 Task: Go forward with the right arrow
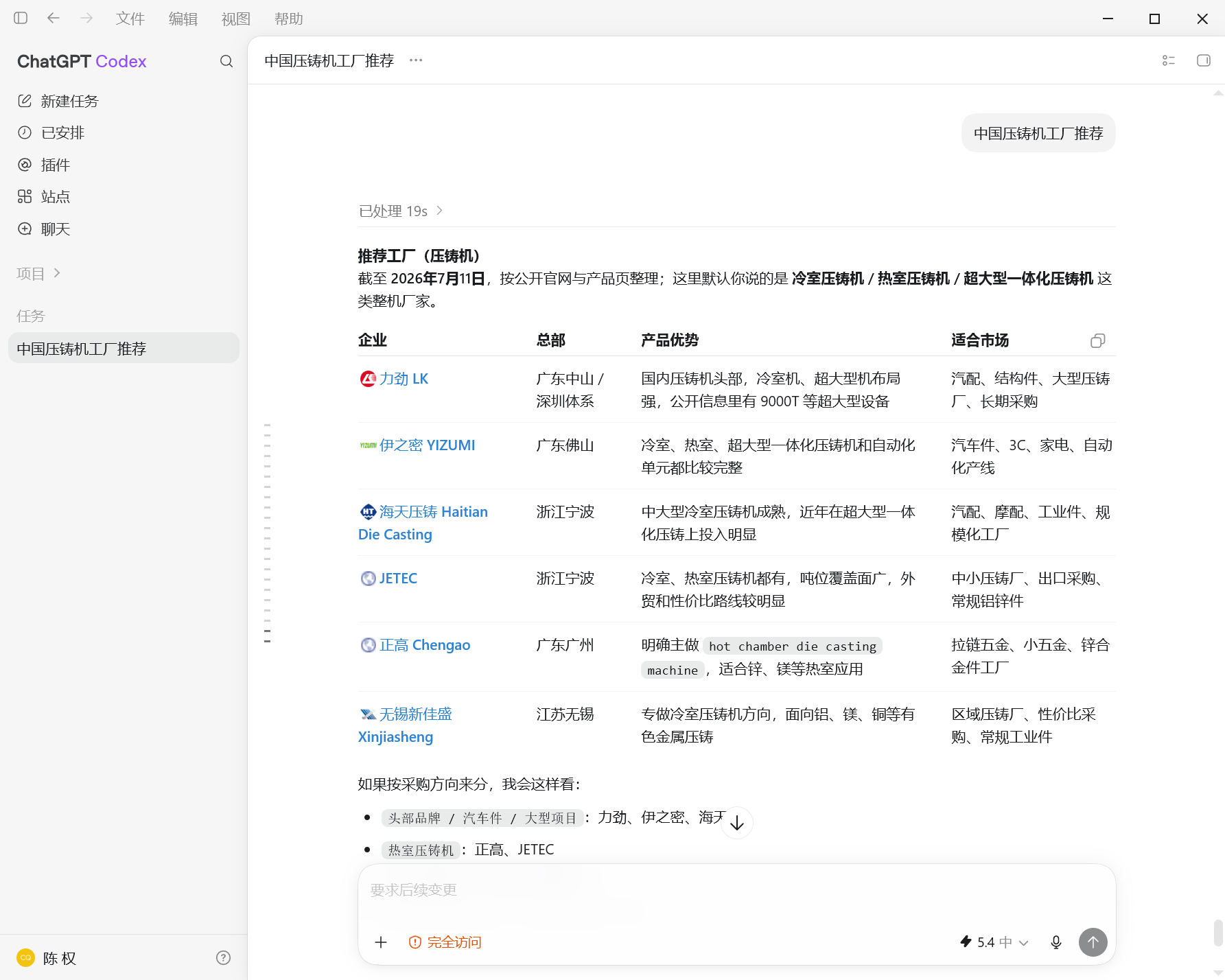(86, 18)
